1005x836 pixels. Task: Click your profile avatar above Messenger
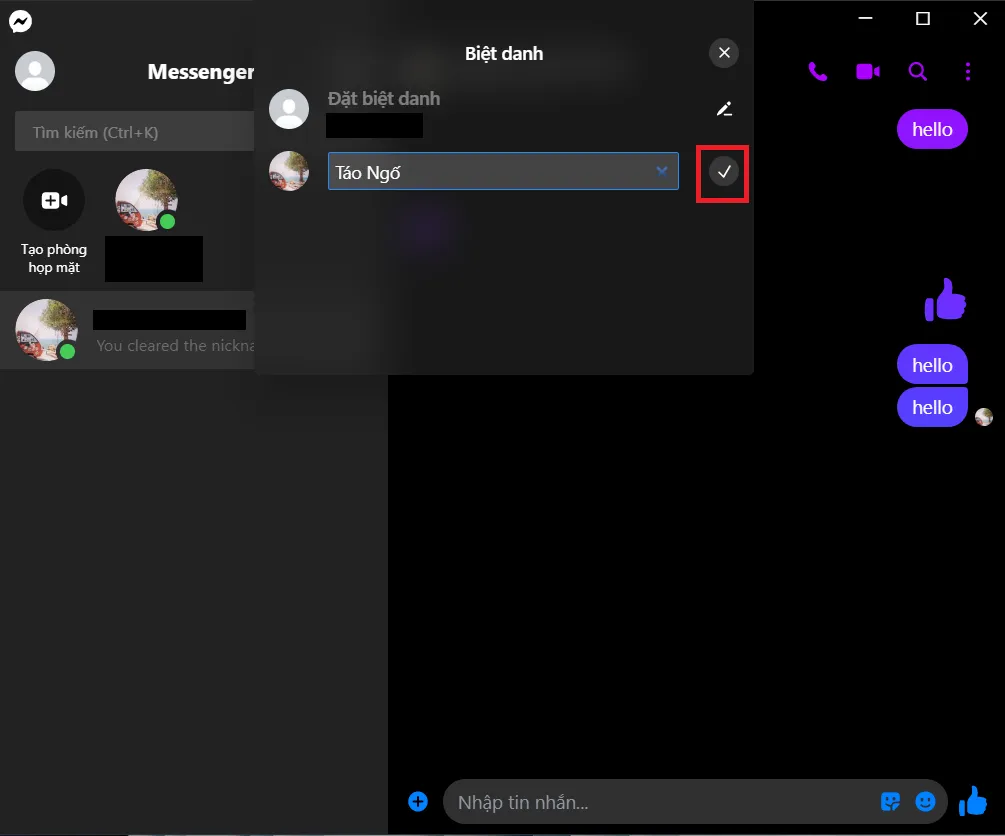(x=35, y=71)
